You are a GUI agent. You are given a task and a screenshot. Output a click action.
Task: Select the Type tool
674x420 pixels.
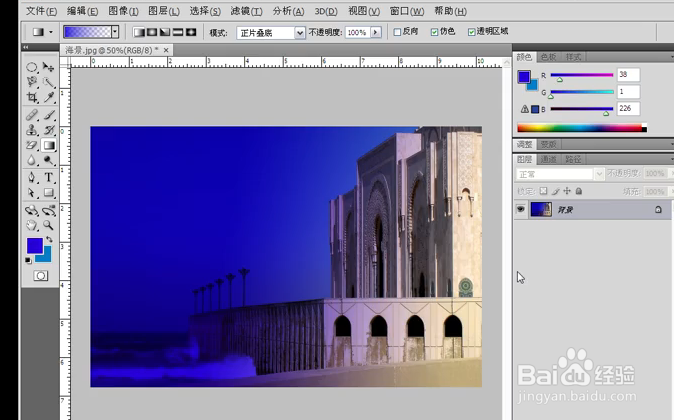click(x=49, y=177)
